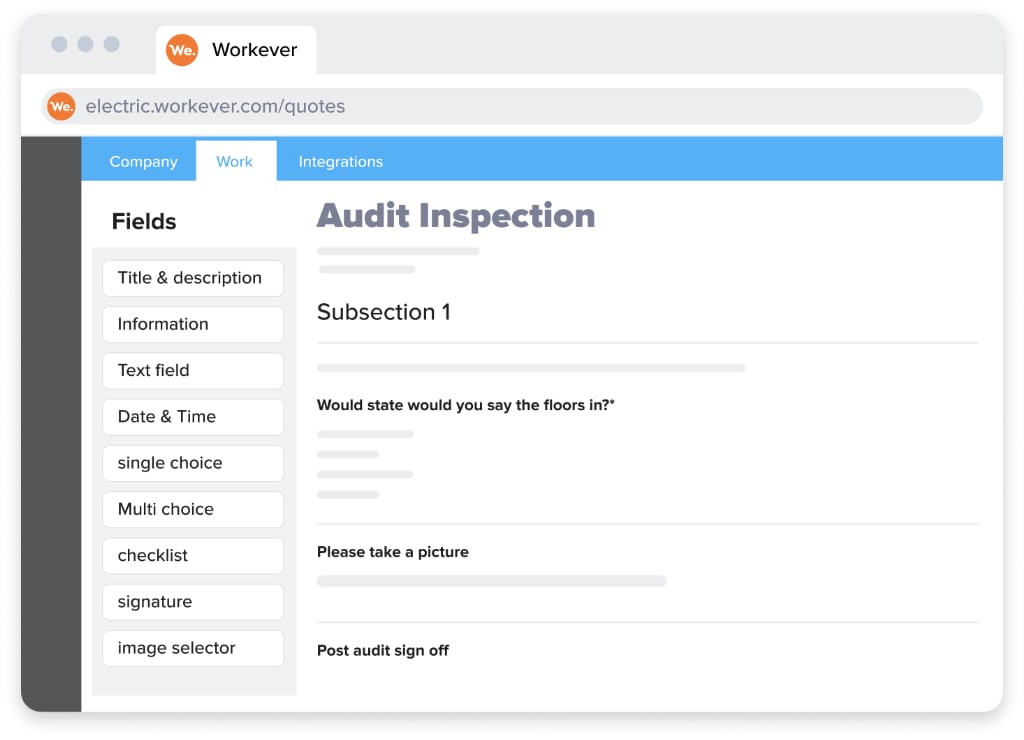Click the address bar URL field

tap(520, 106)
